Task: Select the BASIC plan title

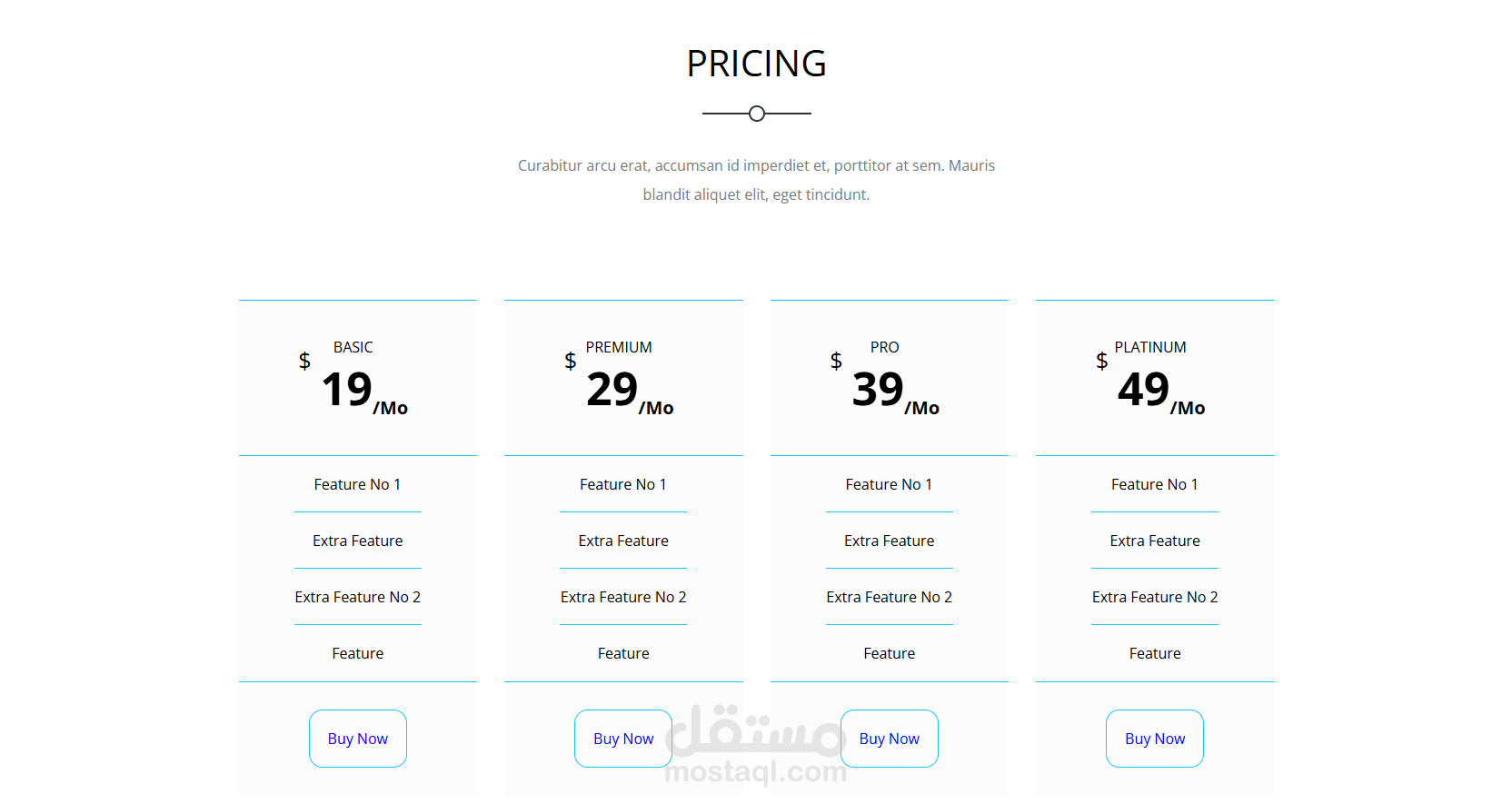Action: point(353,347)
